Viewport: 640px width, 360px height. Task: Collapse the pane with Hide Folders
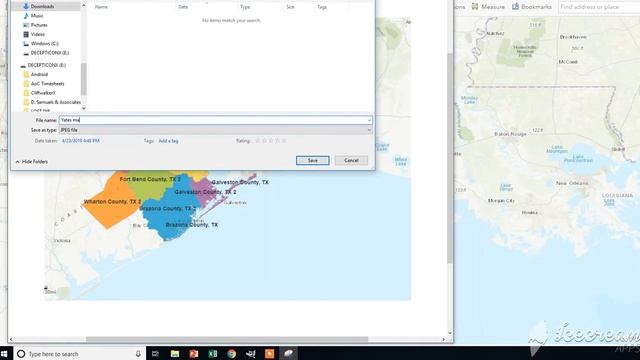(x=31, y=162)
